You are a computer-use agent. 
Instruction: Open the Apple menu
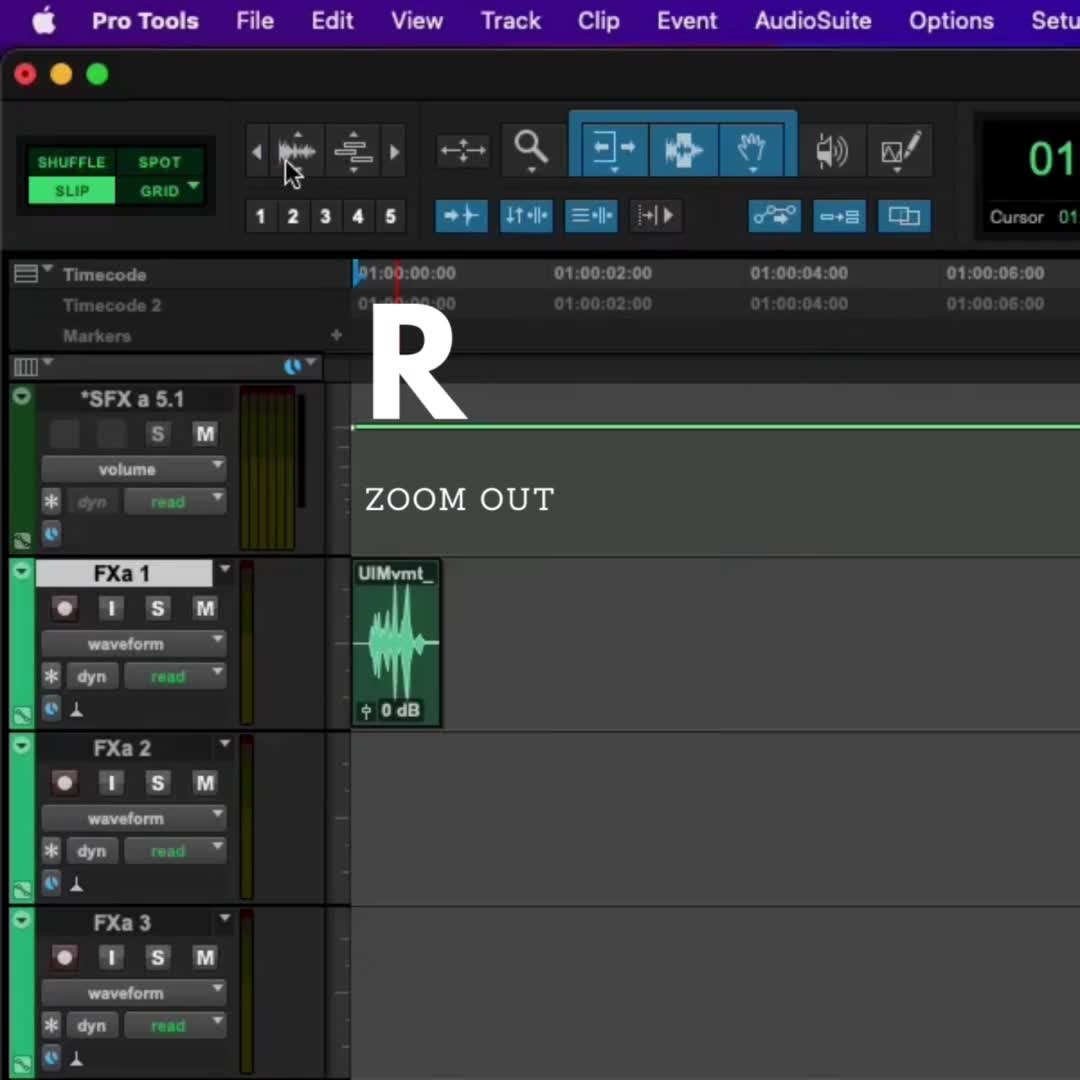44,21
